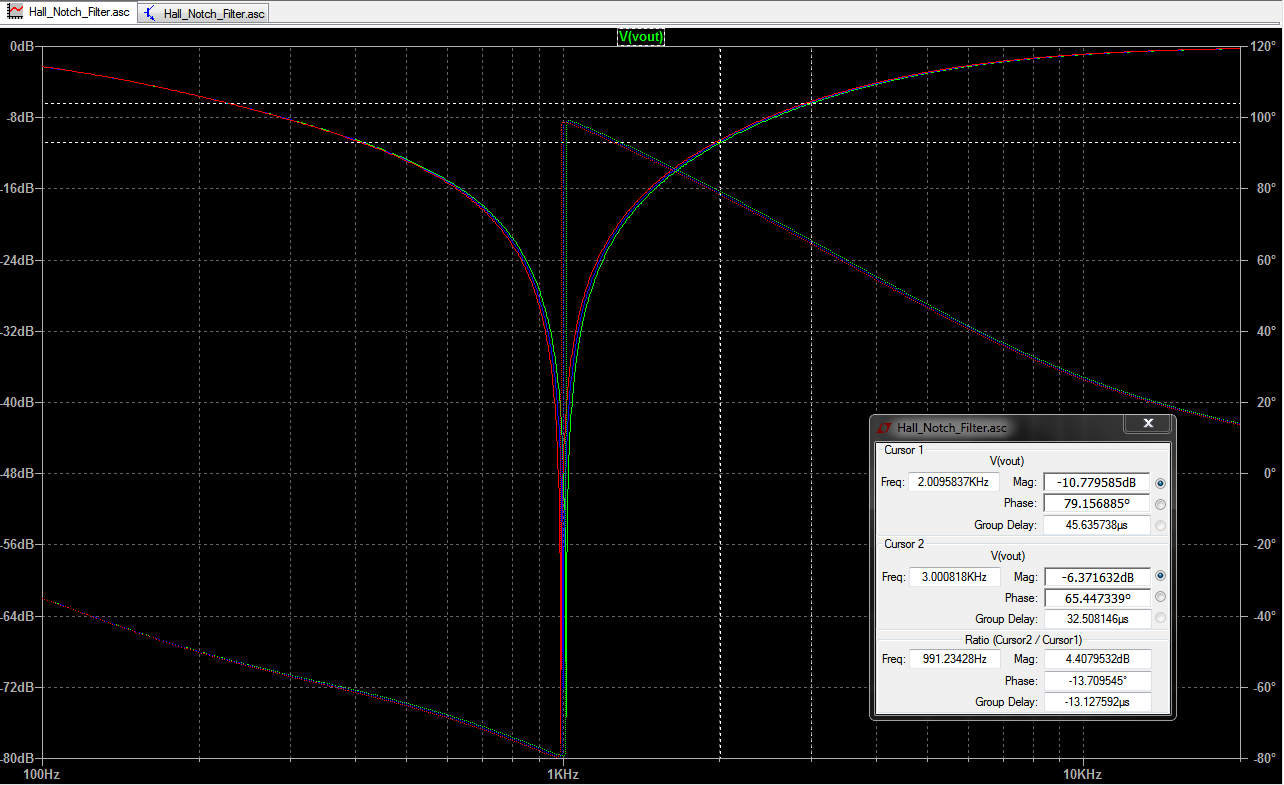Click Cursor 2 Group Delay field 32.508146µs

click(x=1096, y=619)
